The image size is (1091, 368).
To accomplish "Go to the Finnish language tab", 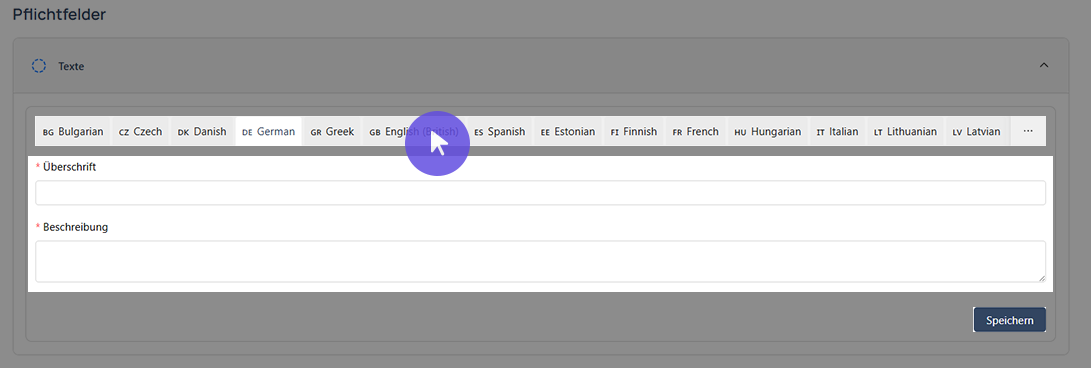I will pyautogui.click(x=634, y=131).
